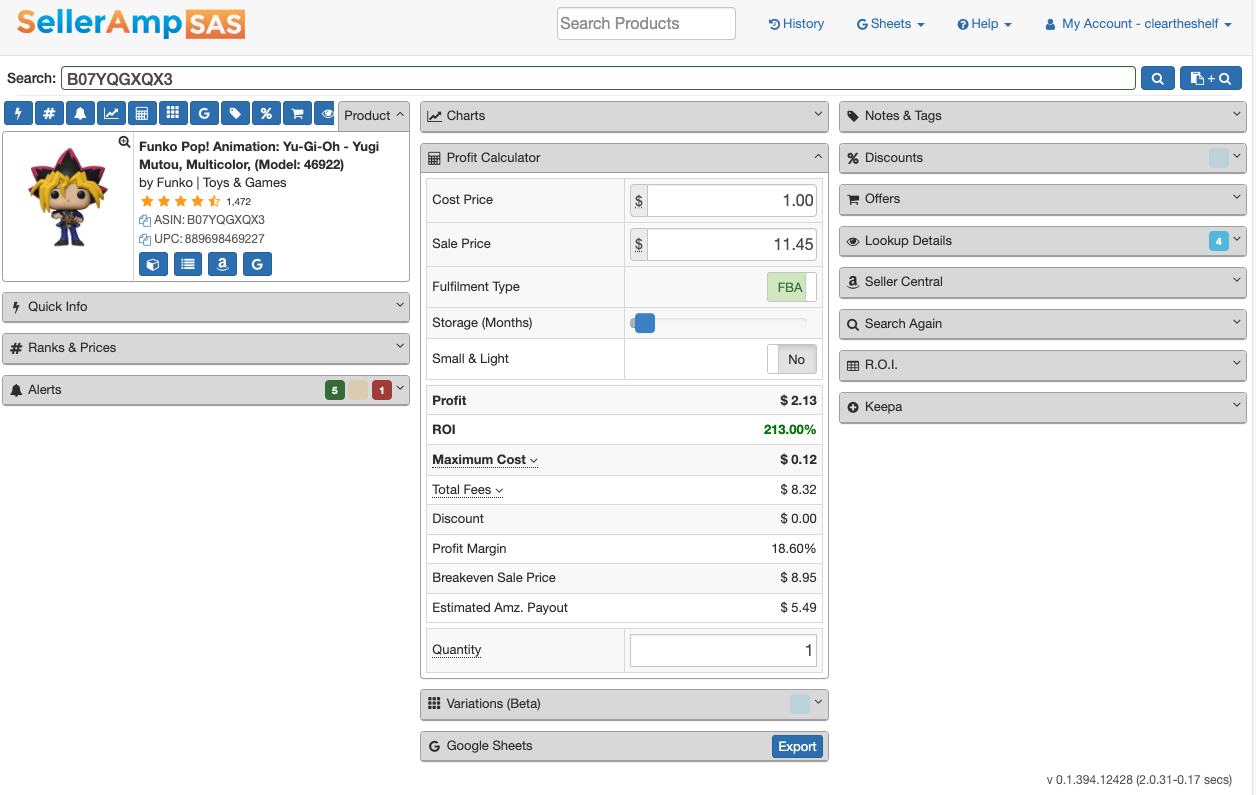Click the light blue swatch on Discounts

(x=1219, y=158)
